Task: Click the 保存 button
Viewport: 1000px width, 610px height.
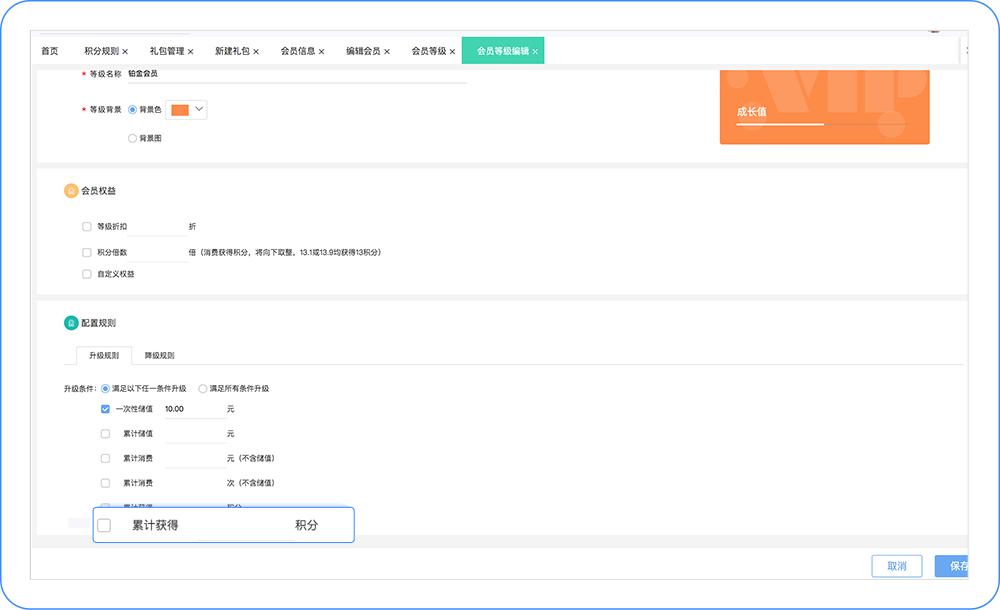Action: [x=955, y=565]
